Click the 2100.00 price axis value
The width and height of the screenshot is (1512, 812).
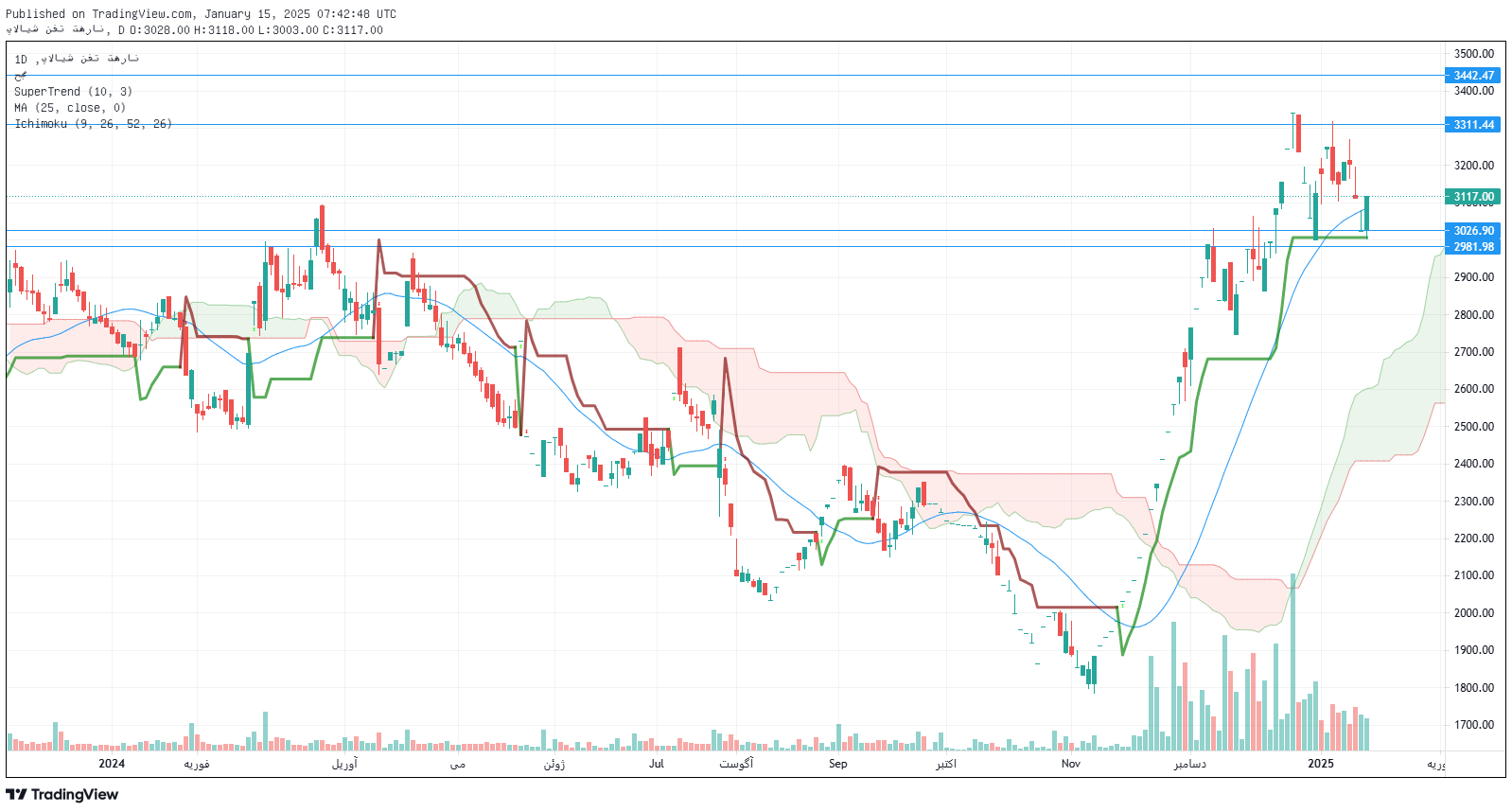[x=1474, y=575]
